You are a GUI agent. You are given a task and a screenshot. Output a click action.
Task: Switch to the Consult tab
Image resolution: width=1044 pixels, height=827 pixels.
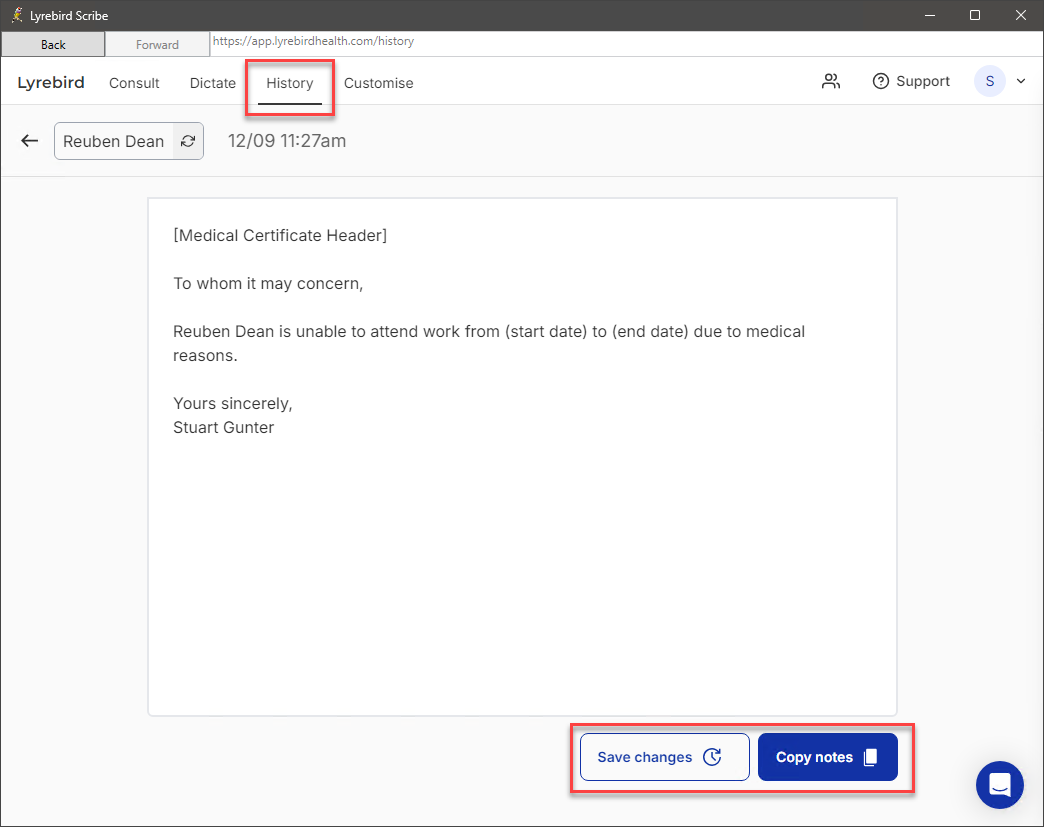tap(134, 83)
